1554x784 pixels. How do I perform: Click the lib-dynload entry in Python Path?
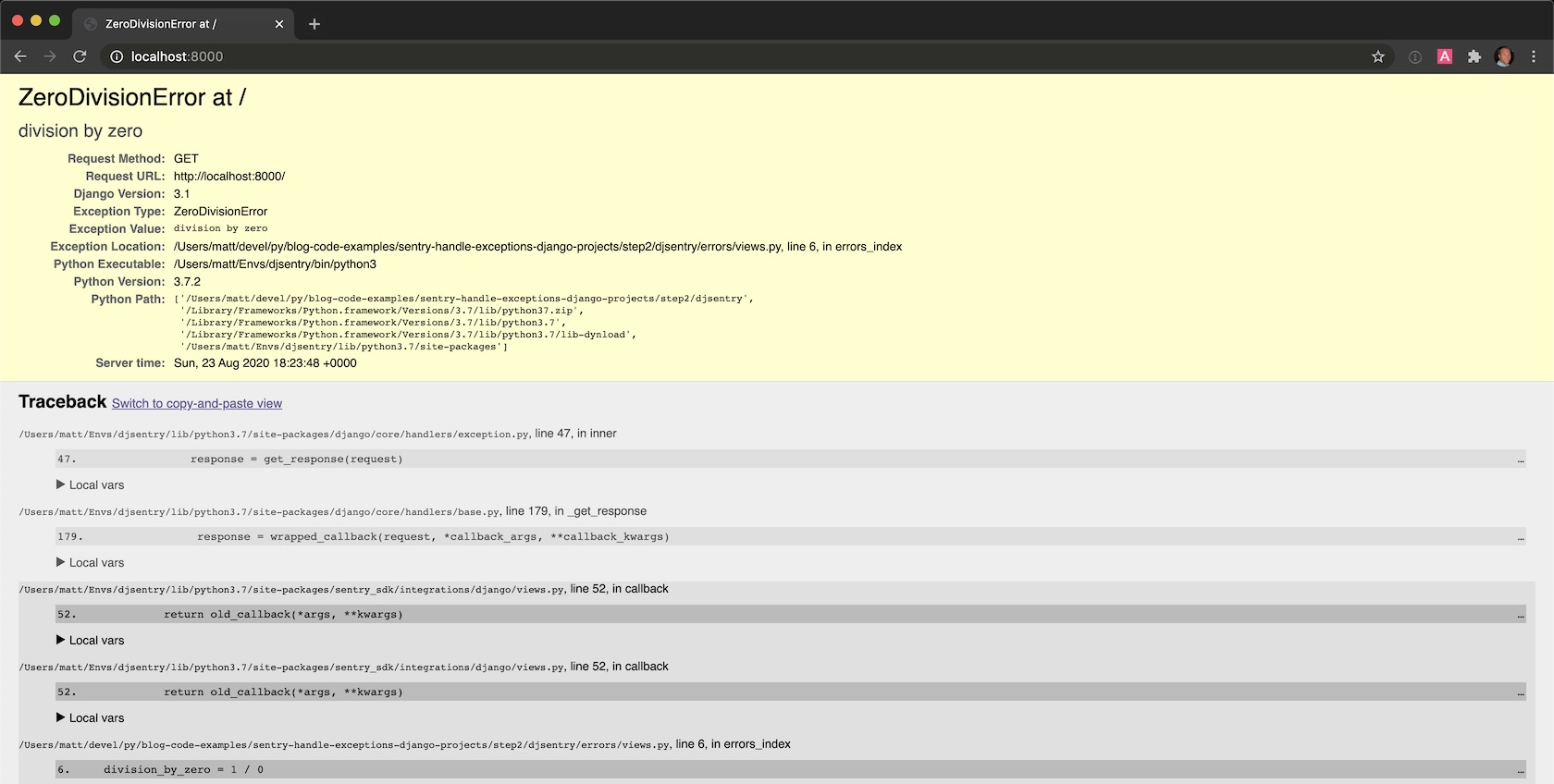coord(409,335)
